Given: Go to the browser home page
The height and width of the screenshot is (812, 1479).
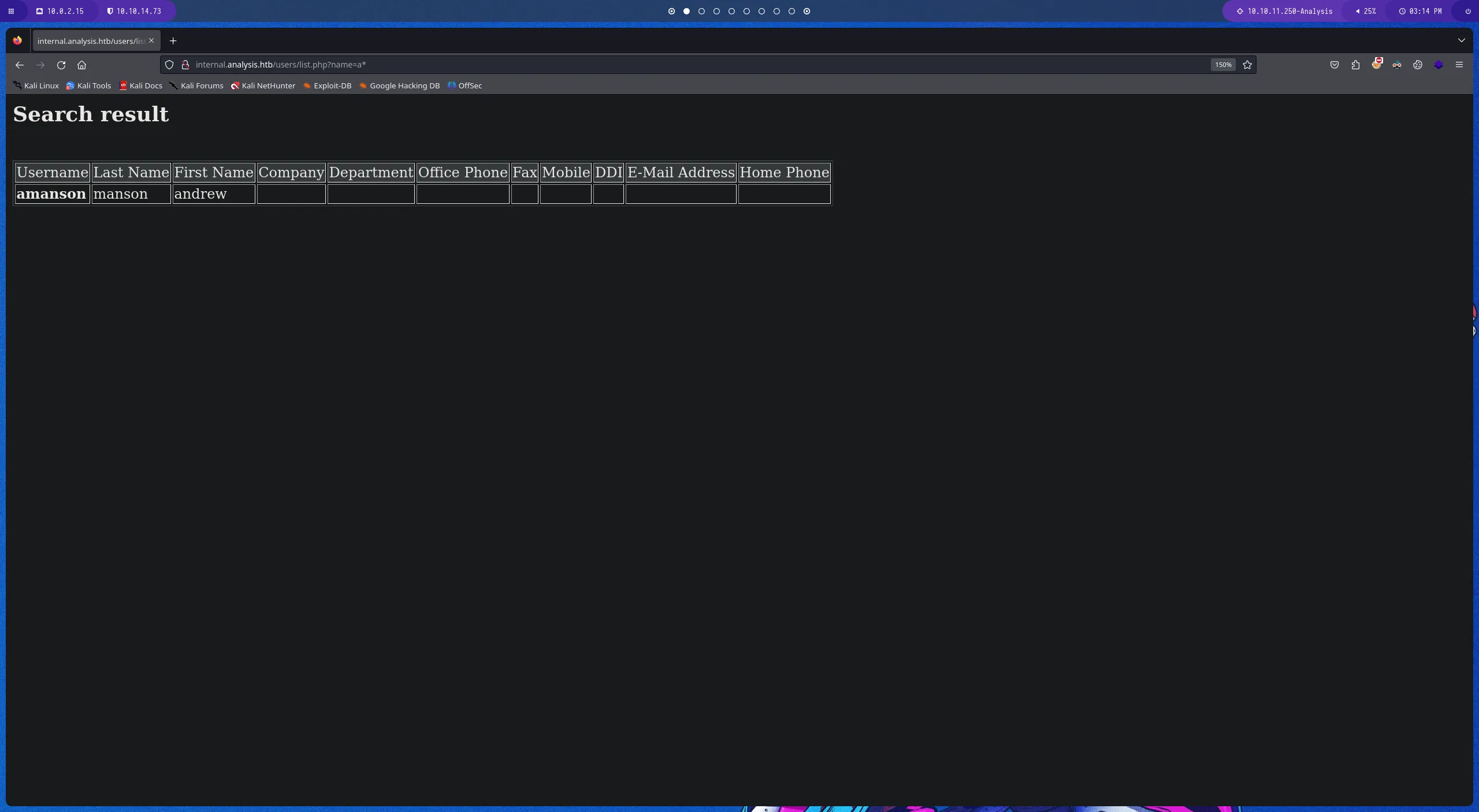Looking at the screenshot, I should click(81, 65).
